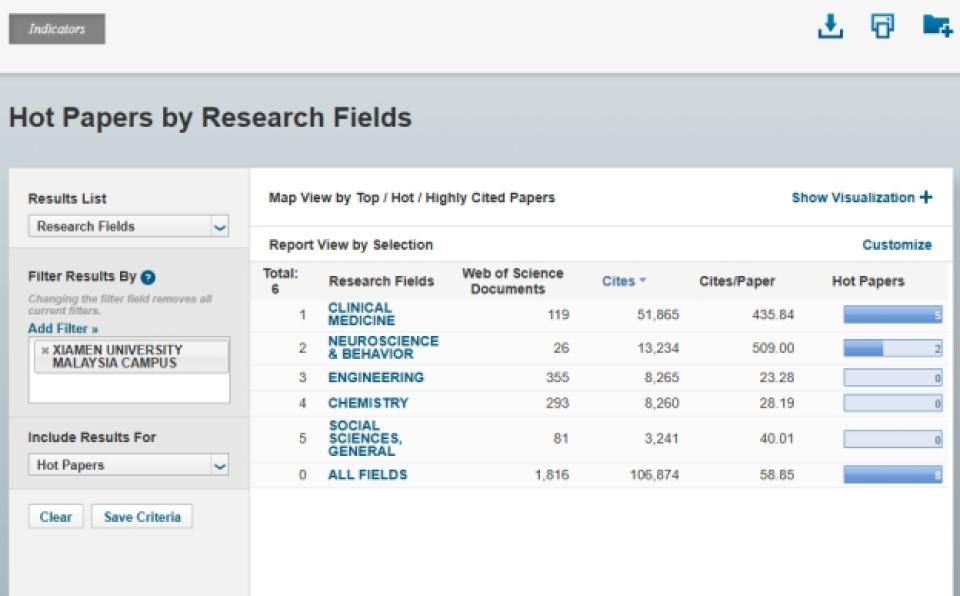This screenshot has width=960, height=596.
Task: Click the Add Filter link
Action: coord(63,329)
